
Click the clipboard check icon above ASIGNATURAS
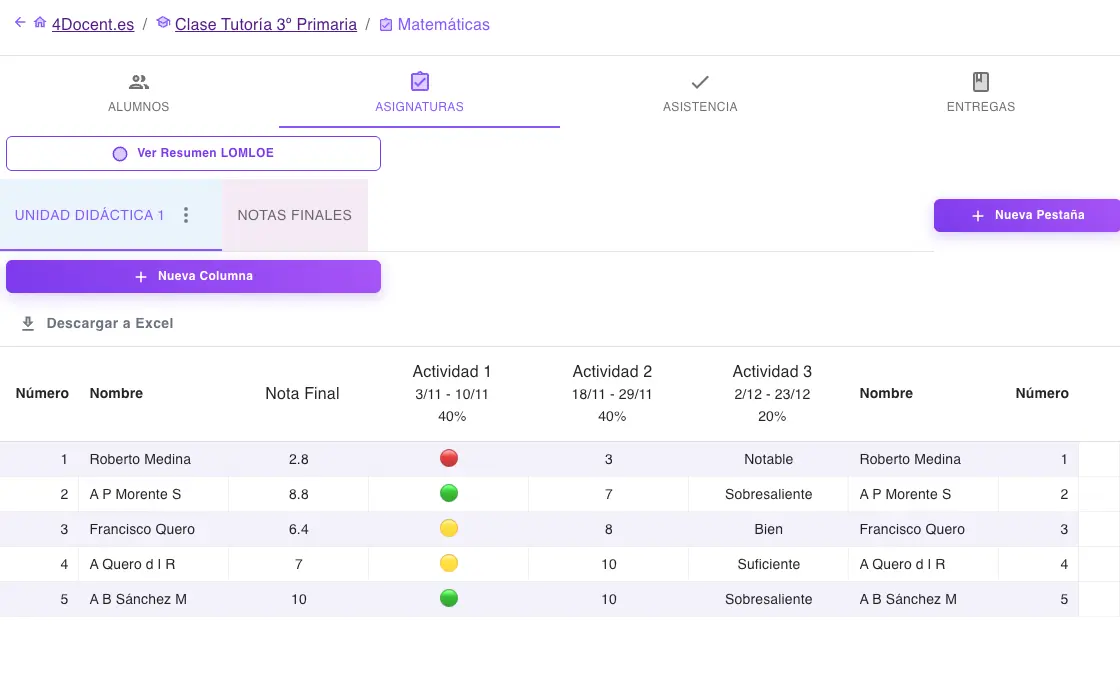coord(420,81)
